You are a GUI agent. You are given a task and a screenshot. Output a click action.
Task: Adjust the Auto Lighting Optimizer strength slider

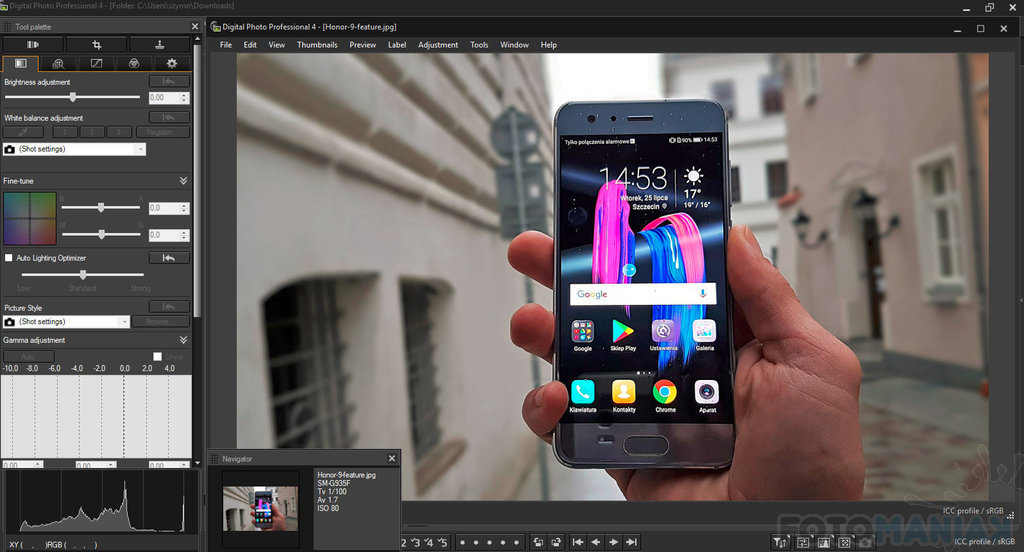[82, 274]
